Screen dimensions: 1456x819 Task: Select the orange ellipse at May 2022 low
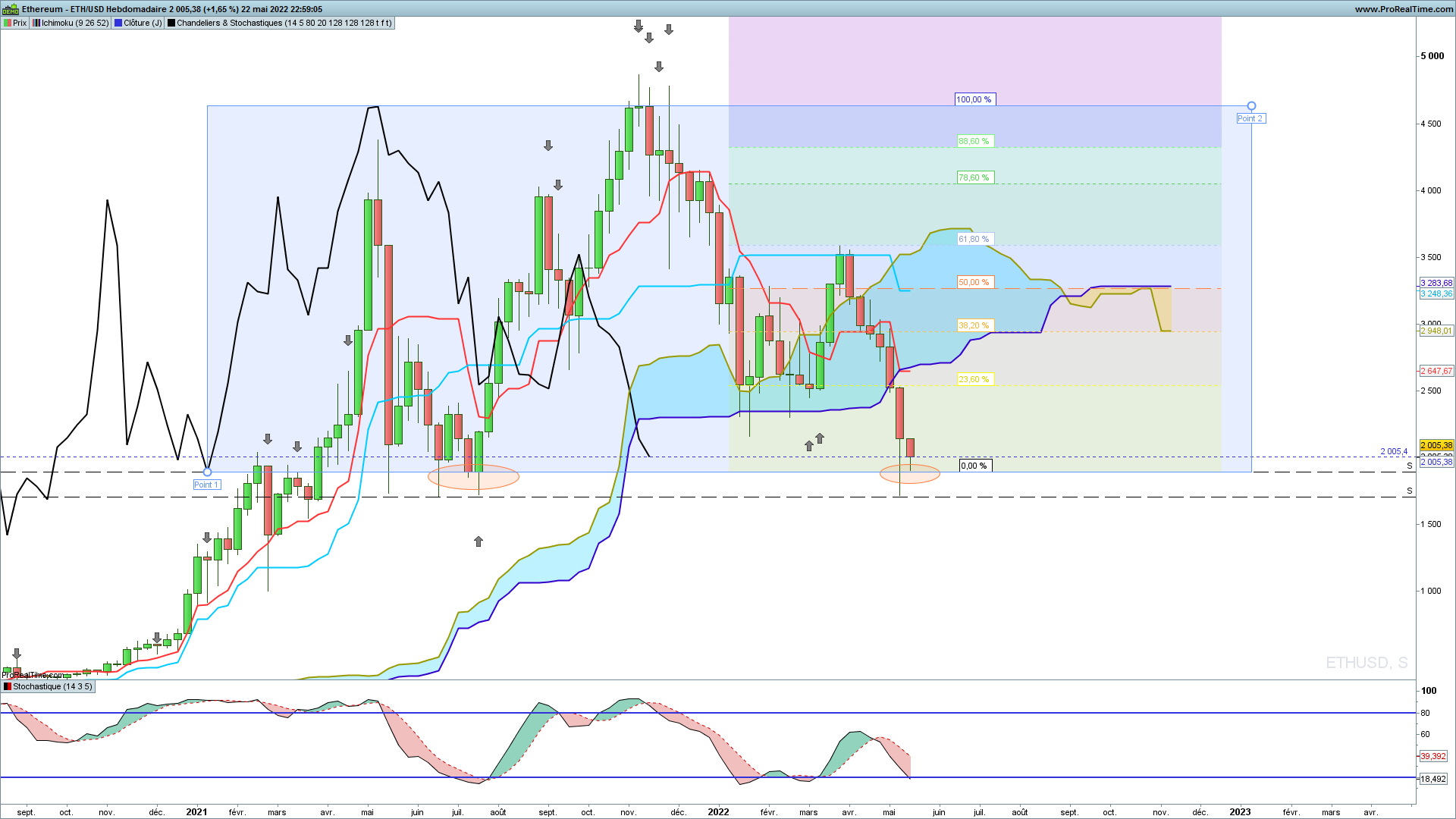[x=909, y=475]
